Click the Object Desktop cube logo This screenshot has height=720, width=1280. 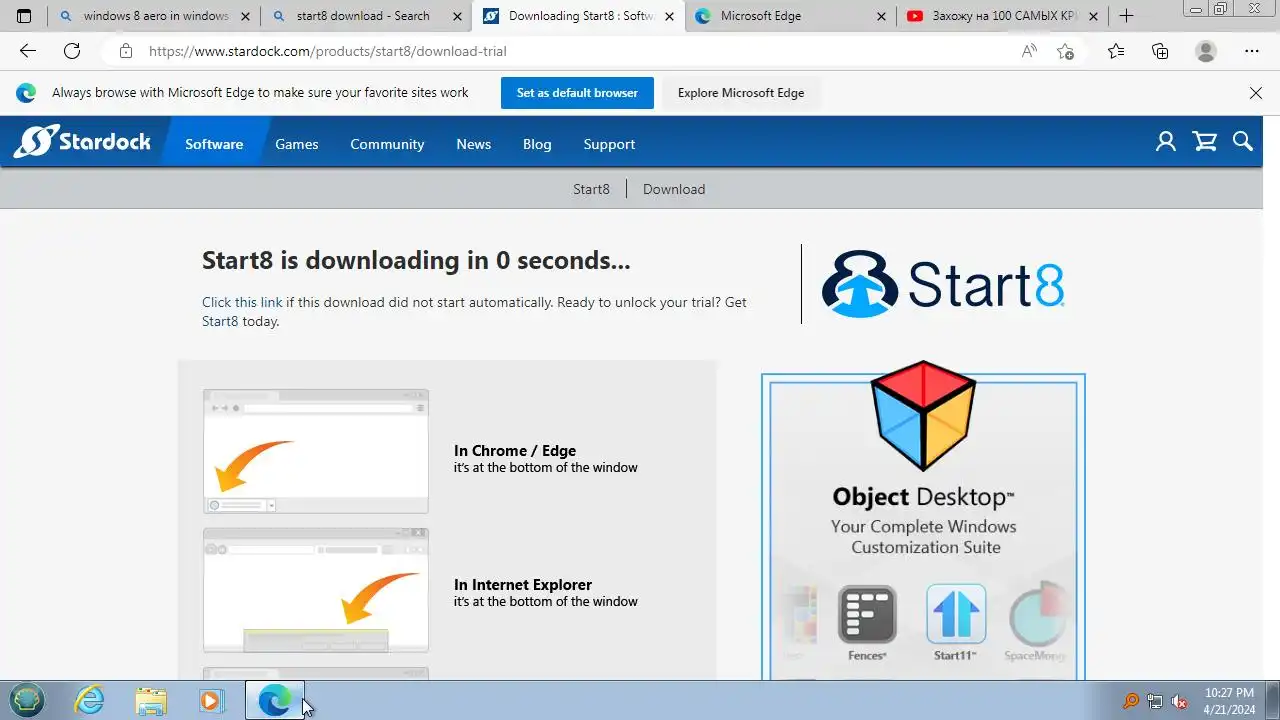click(x=923, y=415)
